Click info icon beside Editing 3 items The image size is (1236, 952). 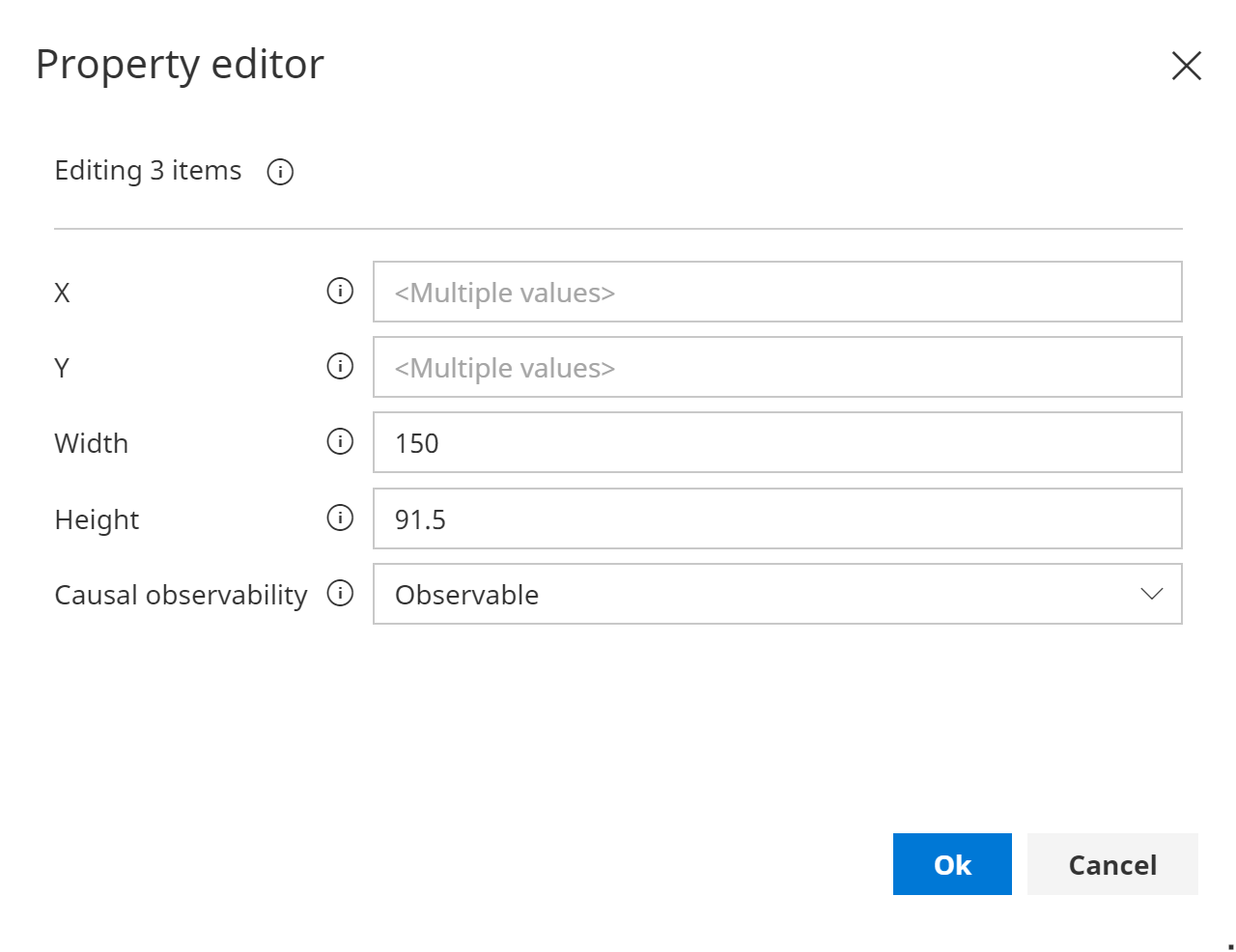280,172
